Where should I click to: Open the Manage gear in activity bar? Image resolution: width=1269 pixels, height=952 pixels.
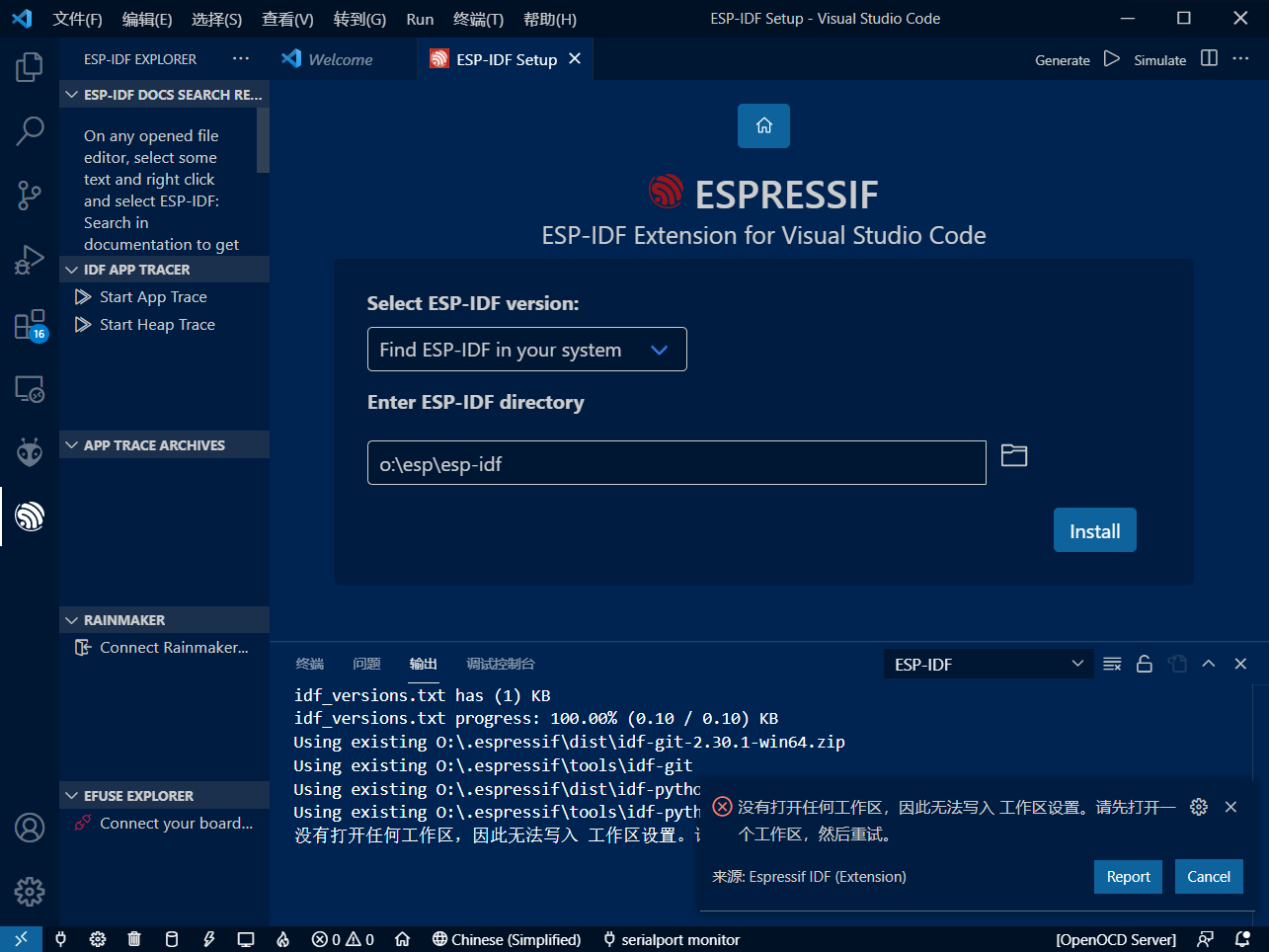[30, 892]
